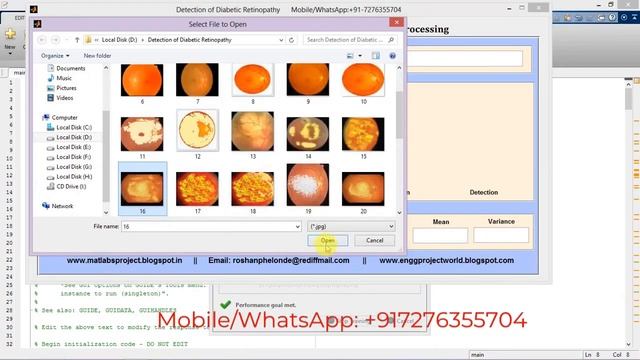Click New folder button

[97, 56]
